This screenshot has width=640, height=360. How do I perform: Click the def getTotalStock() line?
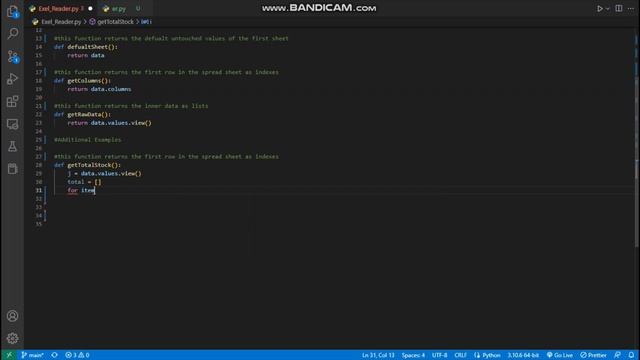coord(87,165)
